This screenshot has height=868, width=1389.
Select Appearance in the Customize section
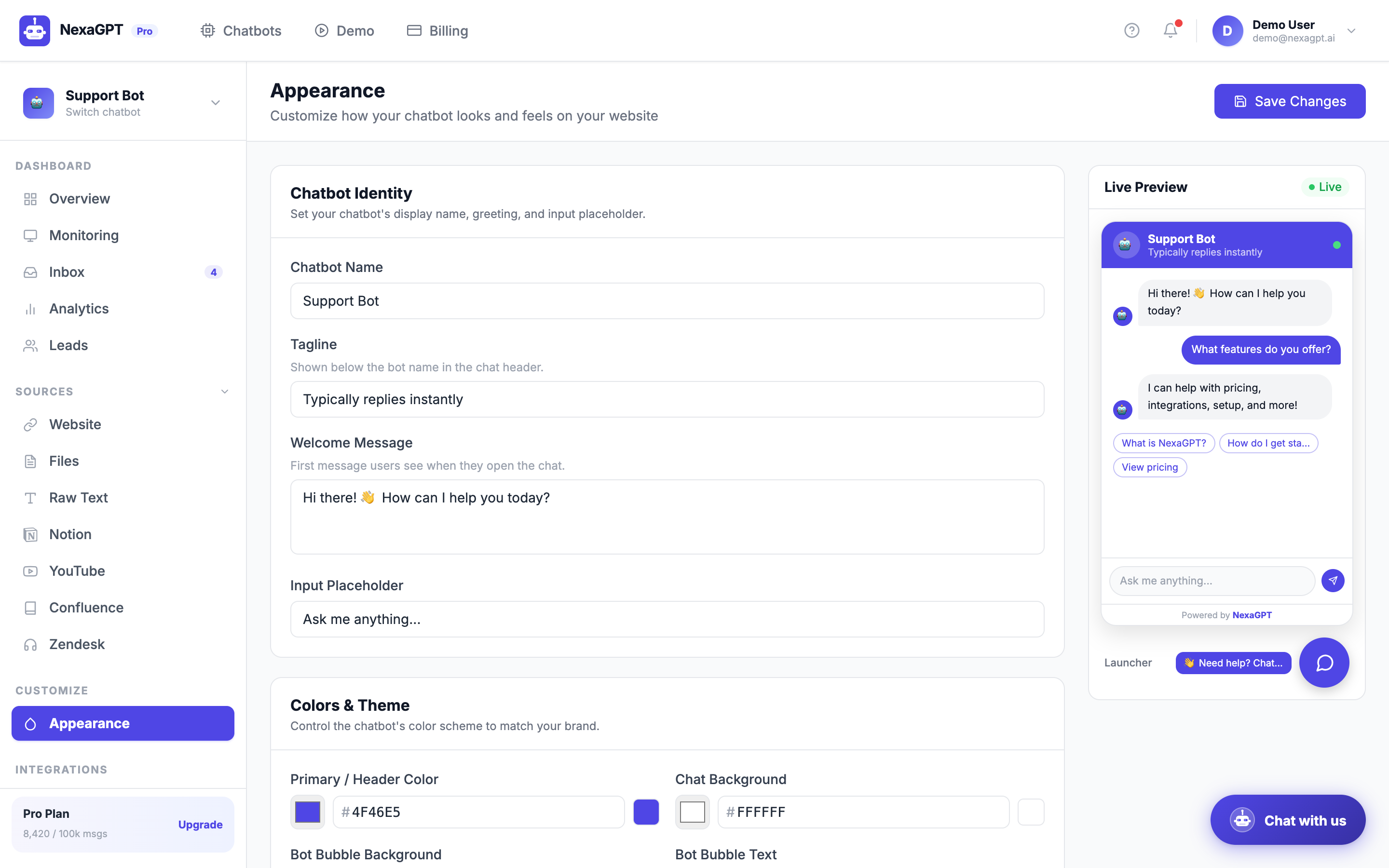point(123,723)
